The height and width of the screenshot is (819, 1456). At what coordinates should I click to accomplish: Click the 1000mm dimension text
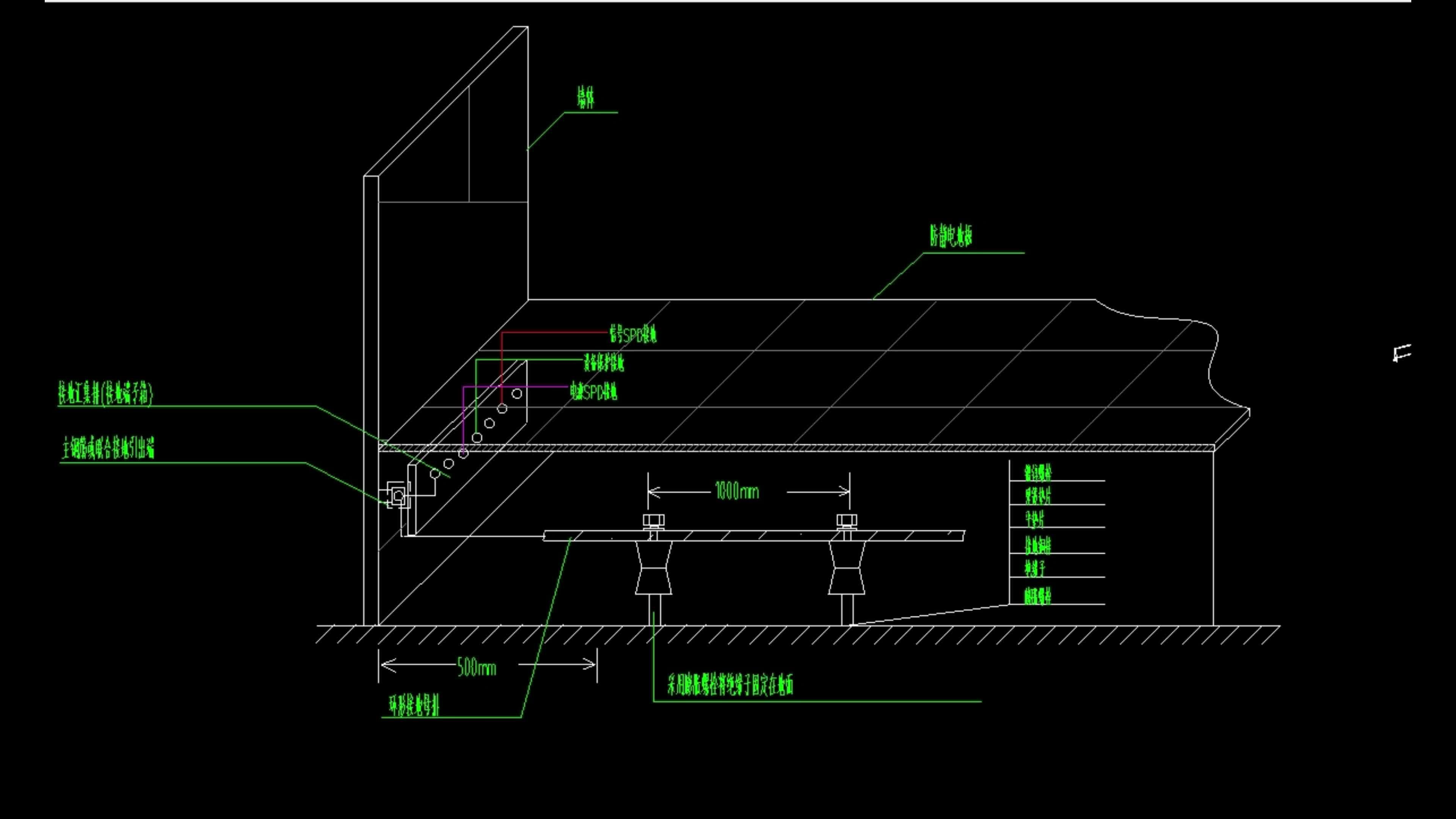tap(736, 491)
